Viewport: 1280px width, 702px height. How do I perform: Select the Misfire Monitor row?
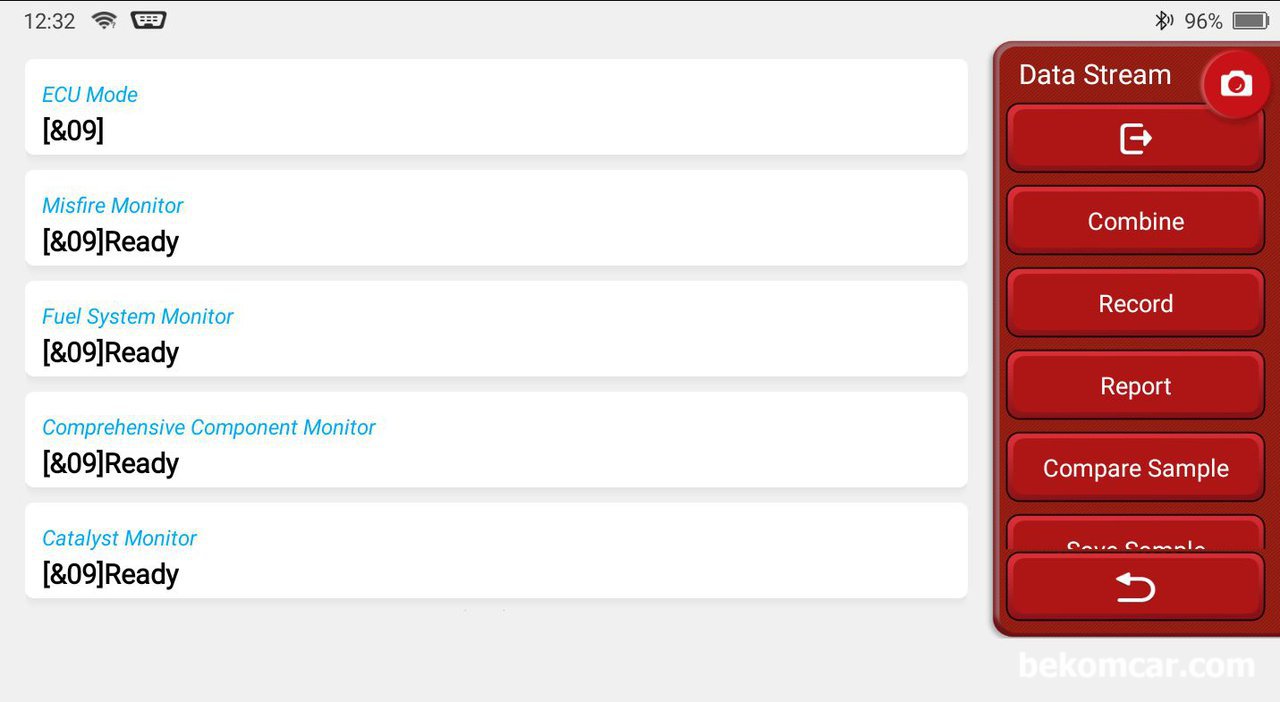point(496,218)
